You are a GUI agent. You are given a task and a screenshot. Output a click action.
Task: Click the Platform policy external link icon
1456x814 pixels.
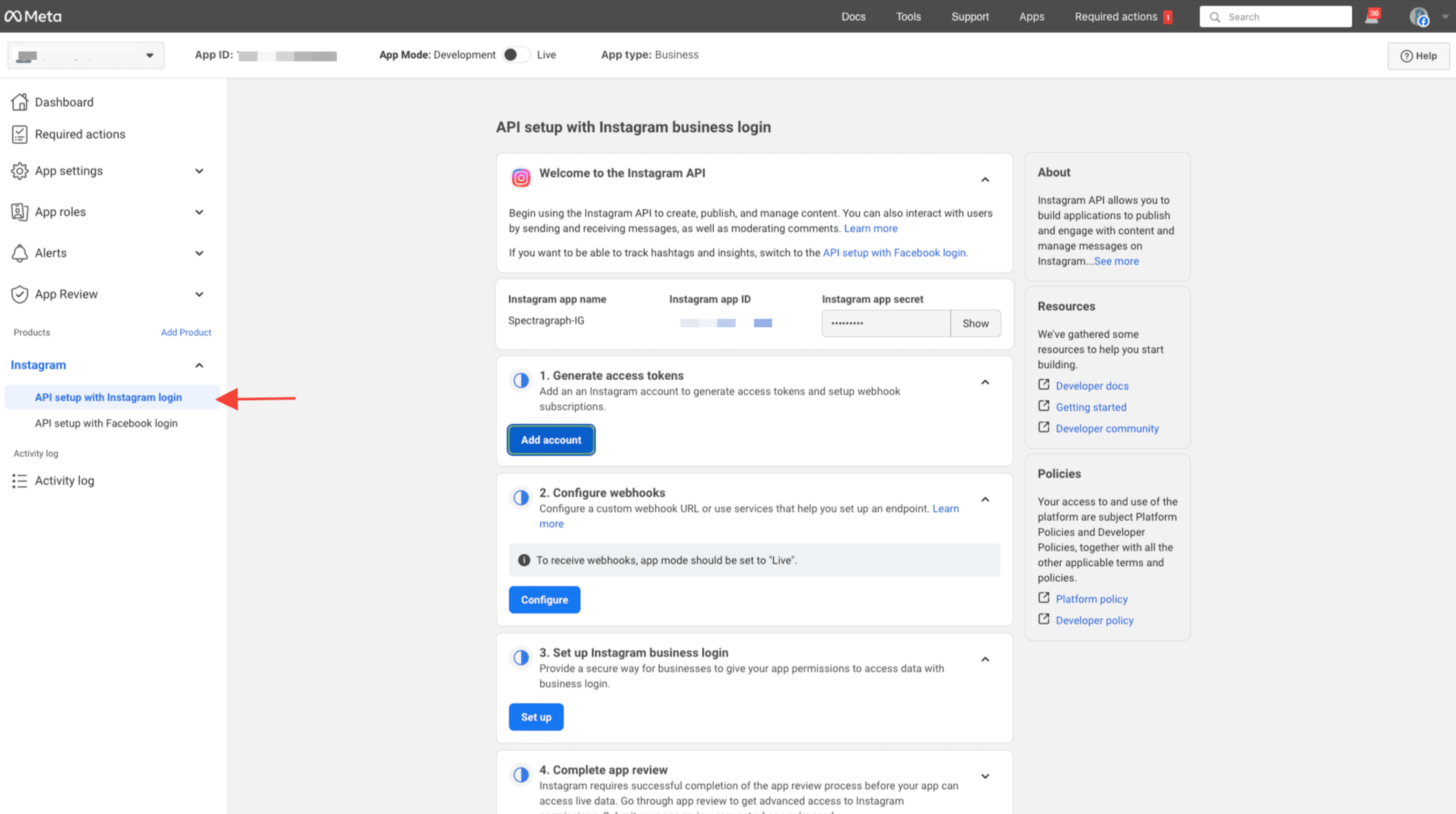[1044, 597]
